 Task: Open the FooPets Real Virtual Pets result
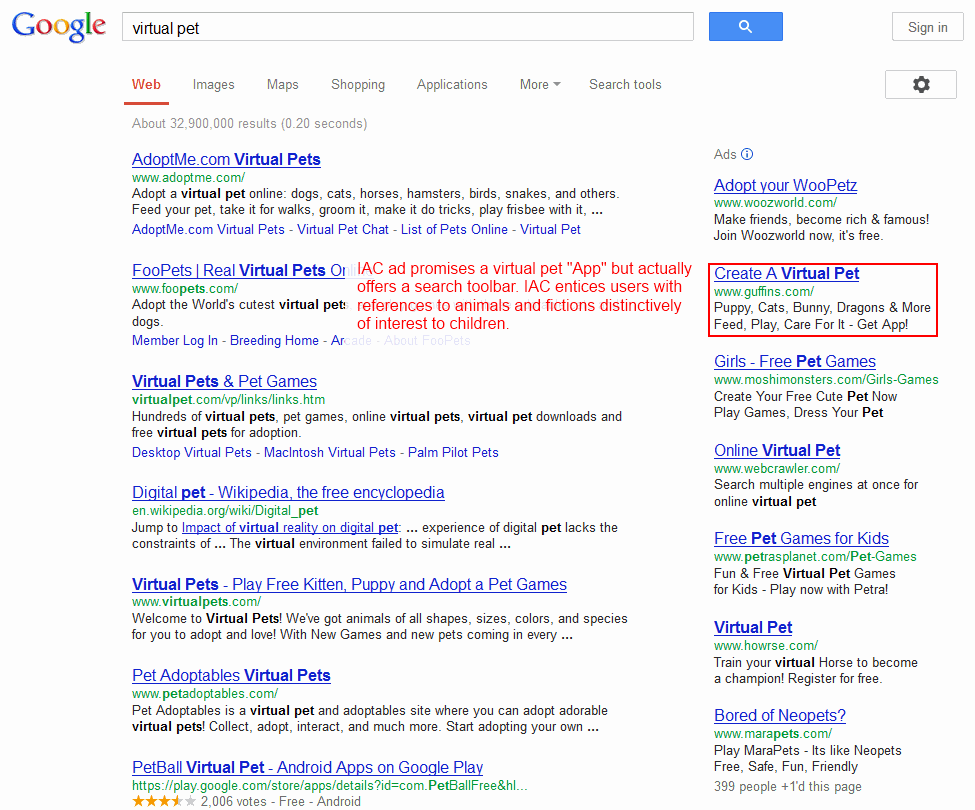point(239,270)
